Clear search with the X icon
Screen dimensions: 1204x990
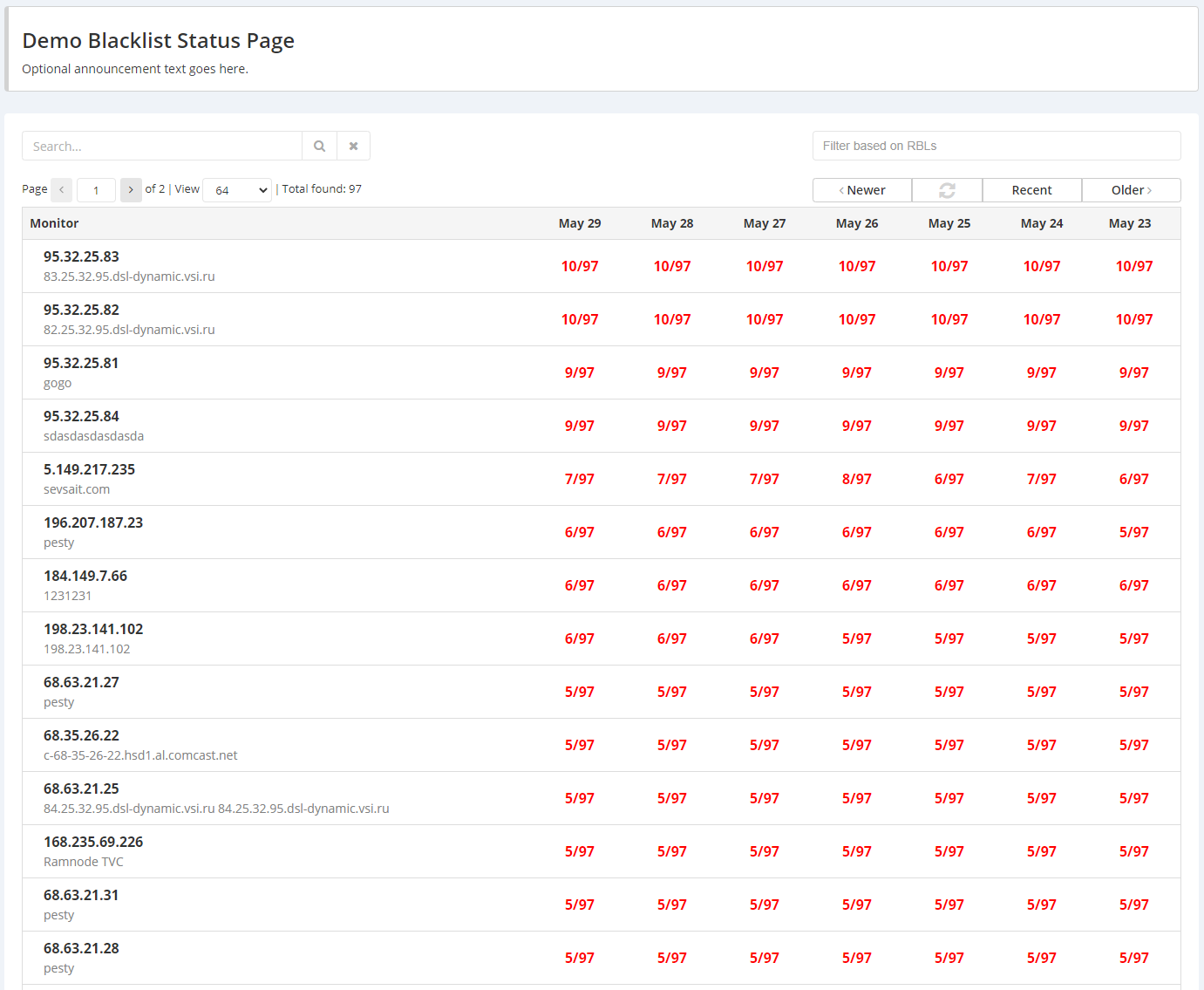(x=353, y=147)
